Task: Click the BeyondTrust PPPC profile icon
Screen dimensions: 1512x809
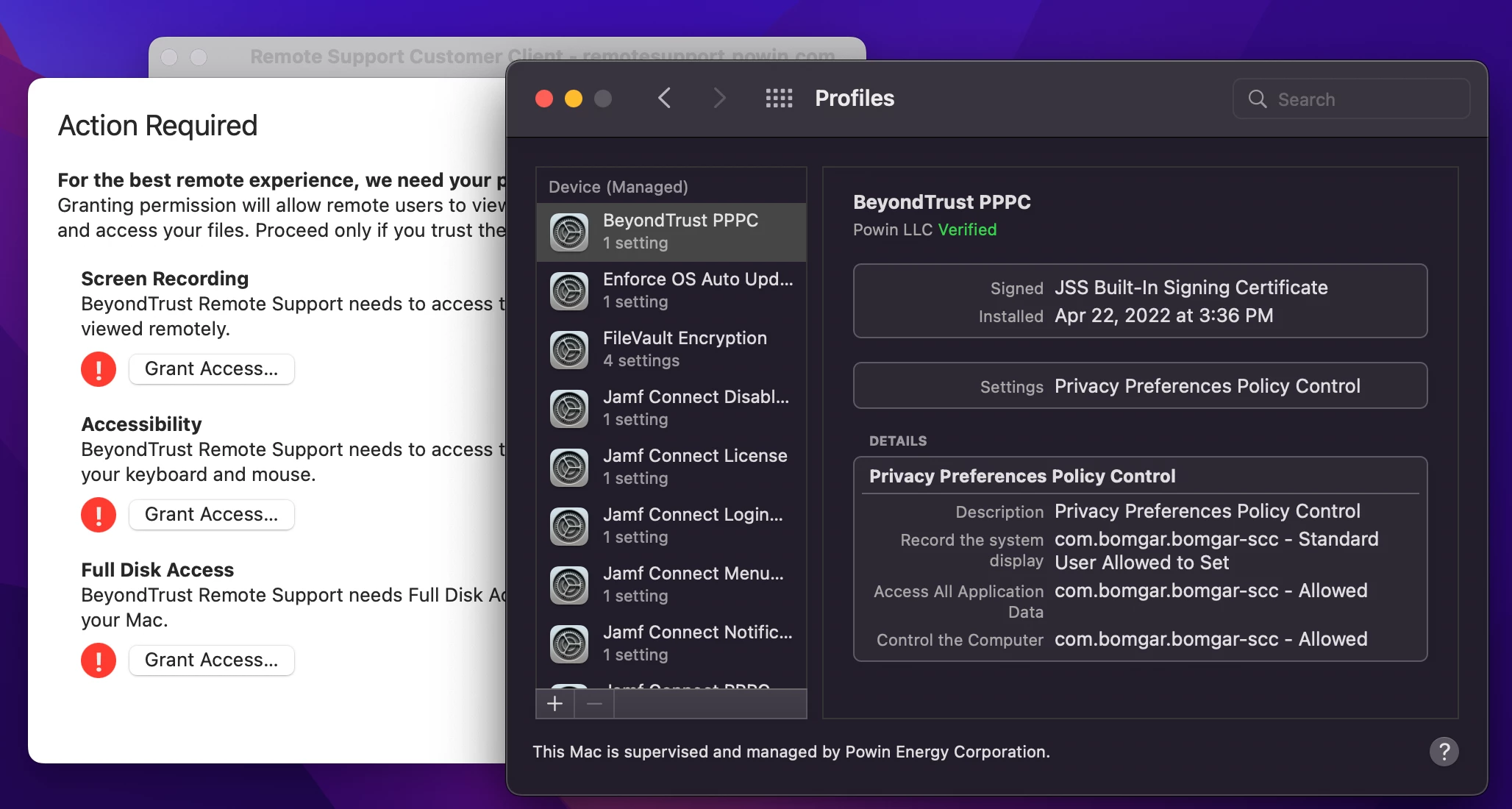Action: pos(569,232)
